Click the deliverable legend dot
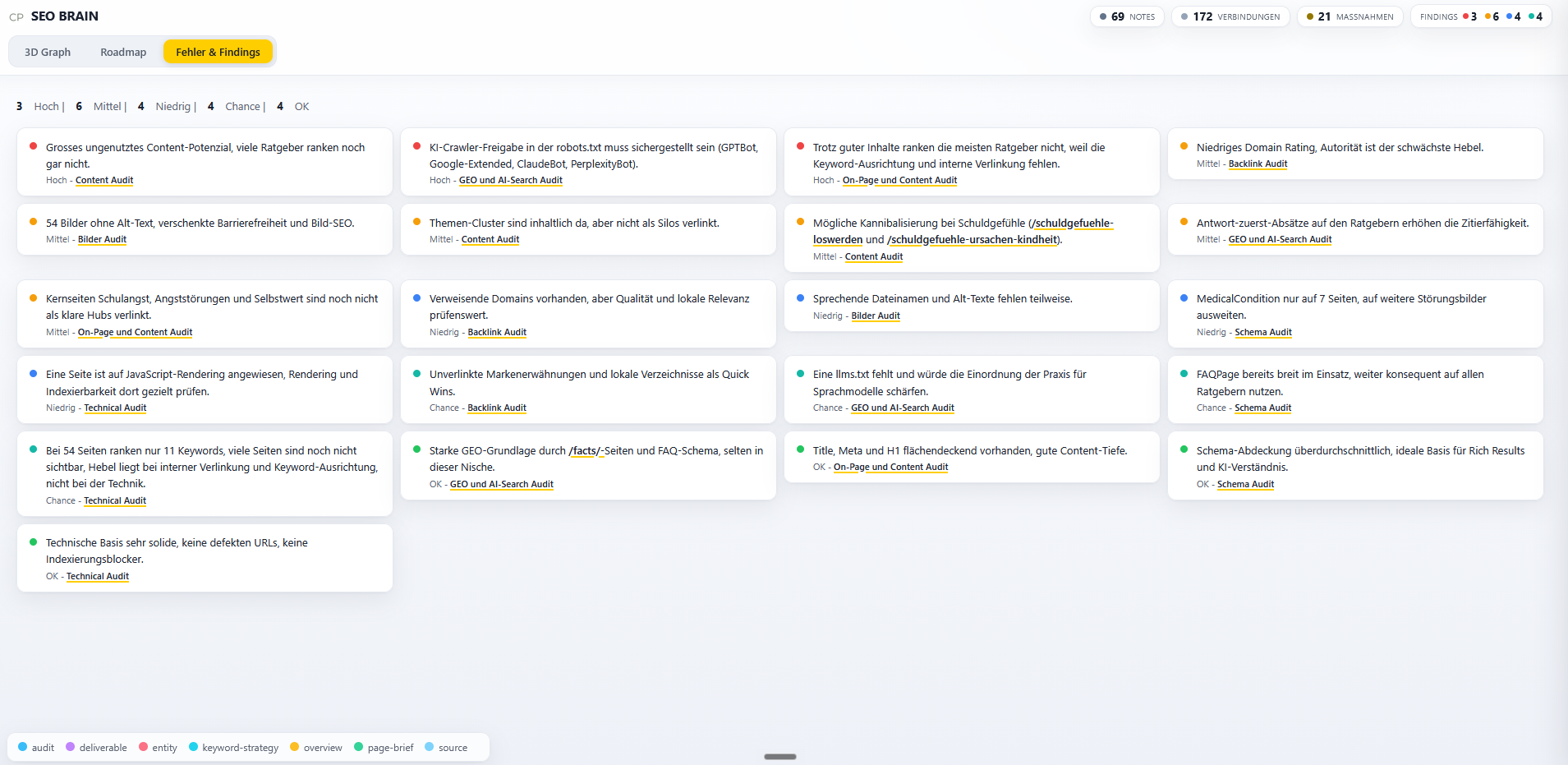The height and width of the screenshot is (765, 1568). pos(71,747)
